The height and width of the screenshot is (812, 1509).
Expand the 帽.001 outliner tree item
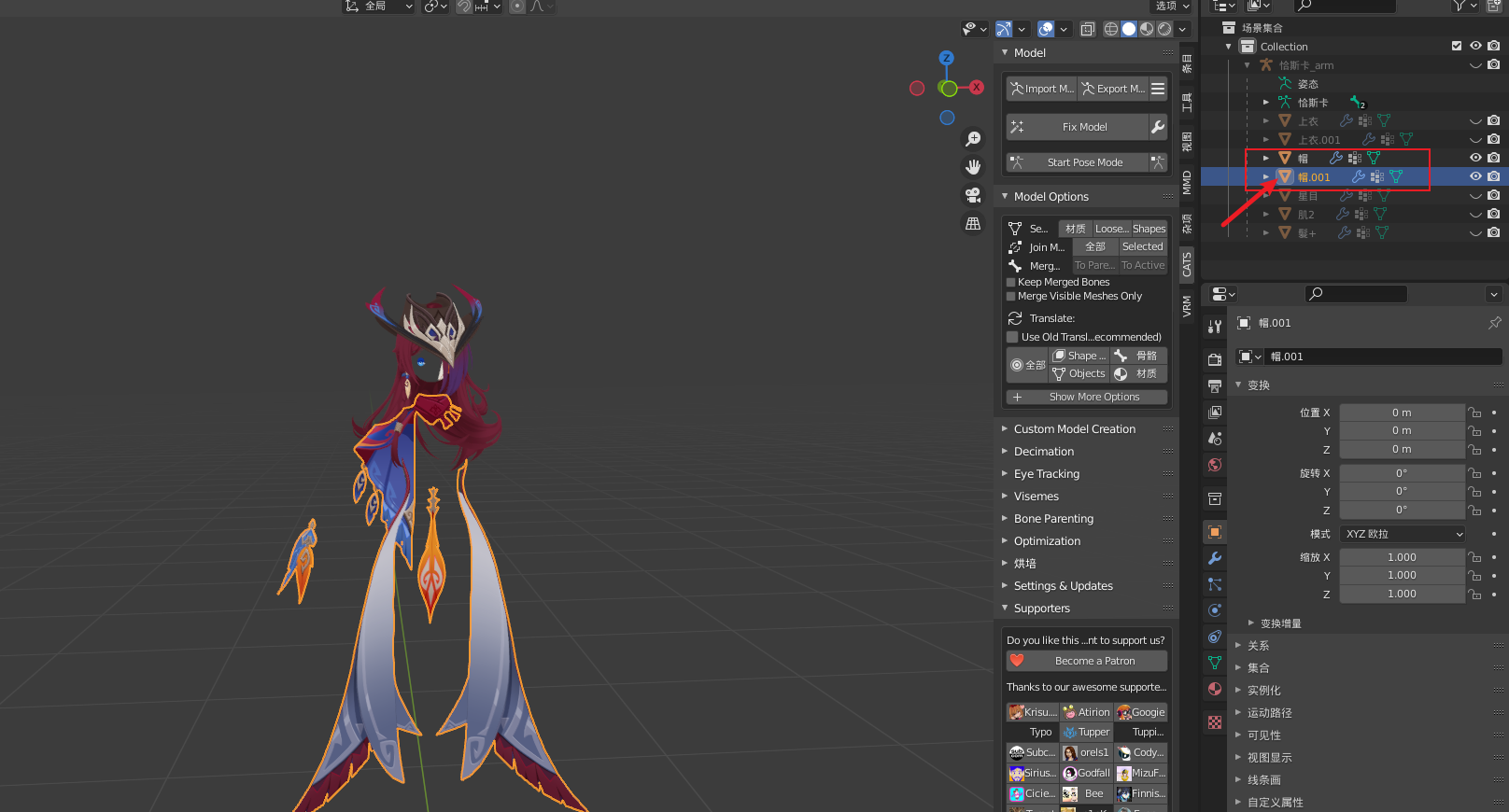1266,176
